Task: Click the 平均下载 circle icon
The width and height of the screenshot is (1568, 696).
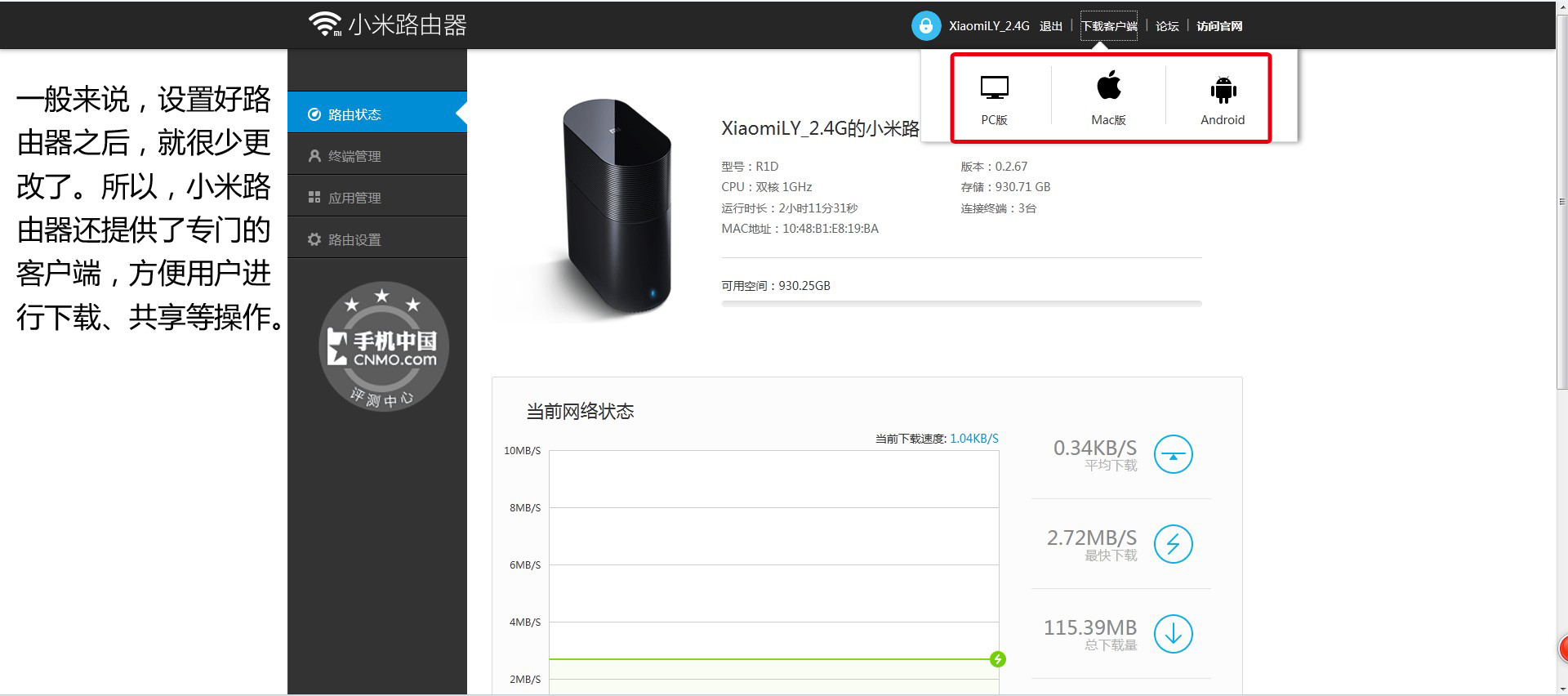Action: [x=1173, y=454]
